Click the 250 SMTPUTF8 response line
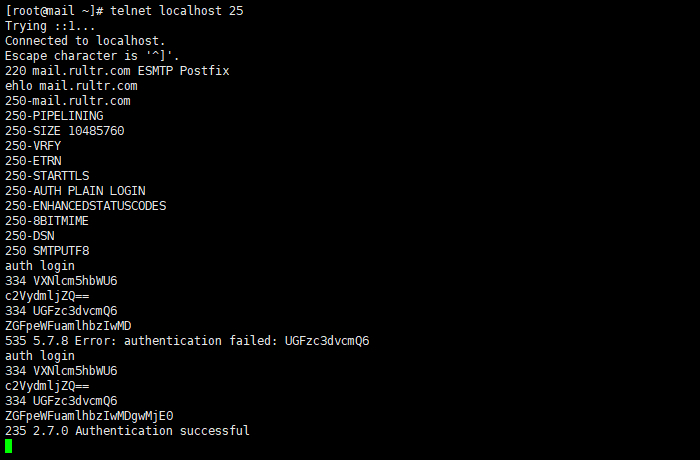700x460 pixels. click(x=47, y=251)
